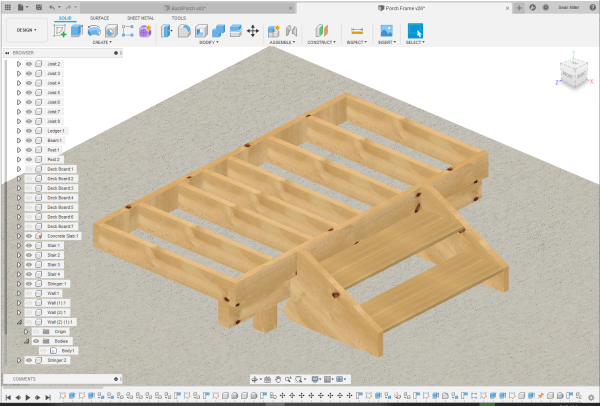Select Body1 in the browser
600x406 pixels.
[x=68, y=351]
